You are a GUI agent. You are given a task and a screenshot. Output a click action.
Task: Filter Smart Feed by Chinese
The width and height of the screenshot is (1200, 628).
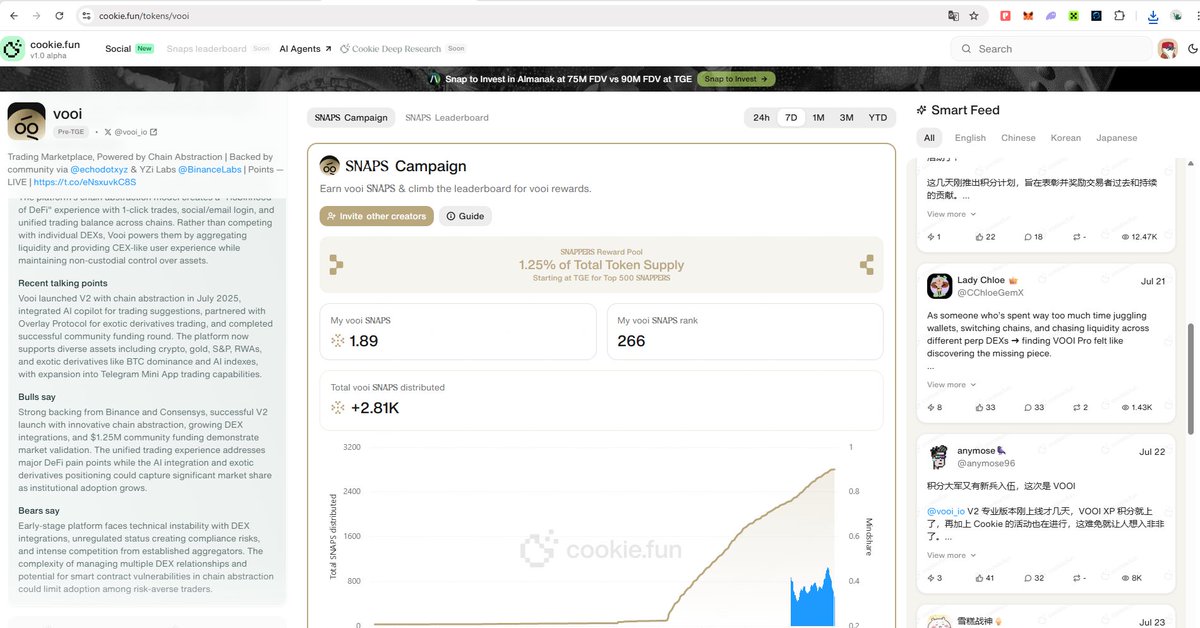[1018, 138]
